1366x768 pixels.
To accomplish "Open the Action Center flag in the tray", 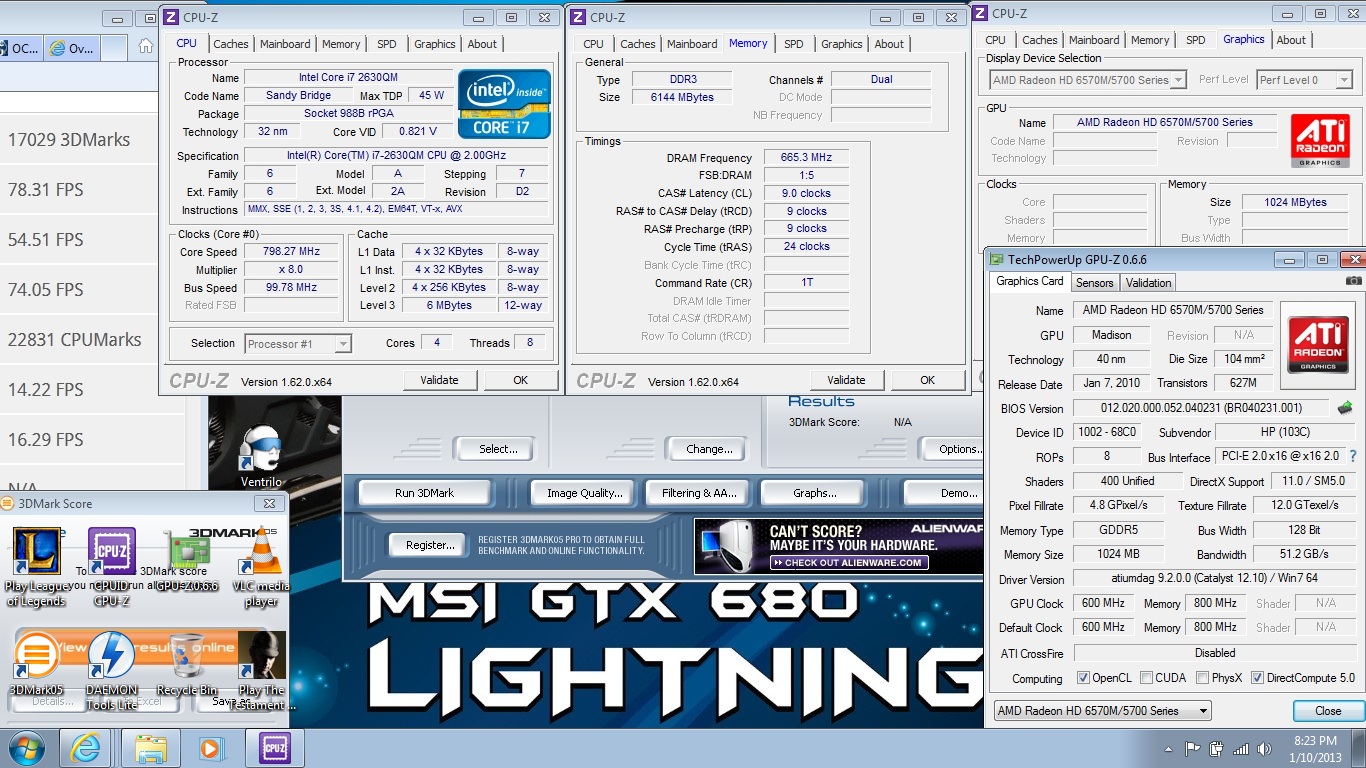I will click(x=1192, y=749).
